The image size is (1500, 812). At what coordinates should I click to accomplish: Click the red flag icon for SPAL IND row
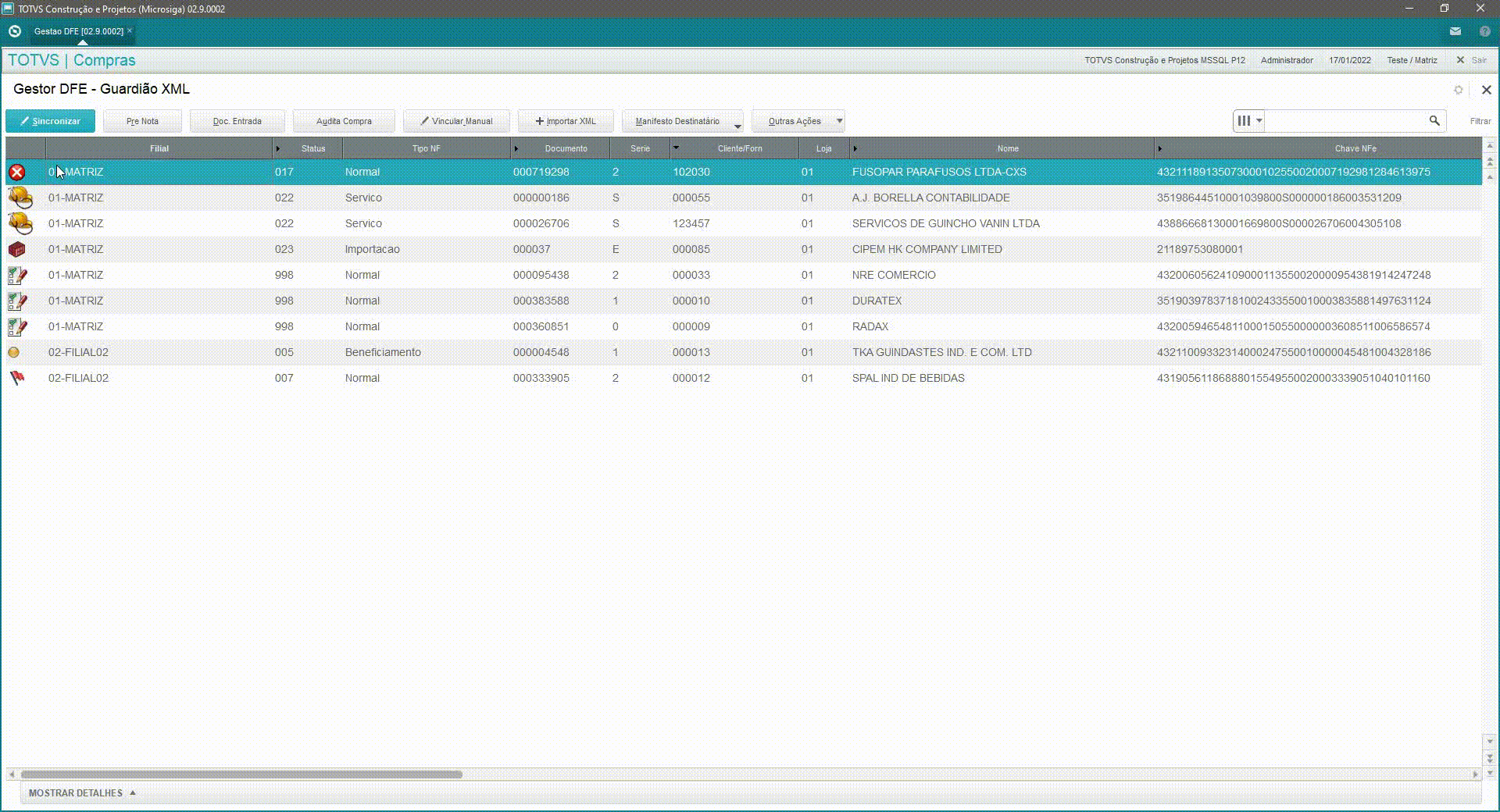pos(17,379)
